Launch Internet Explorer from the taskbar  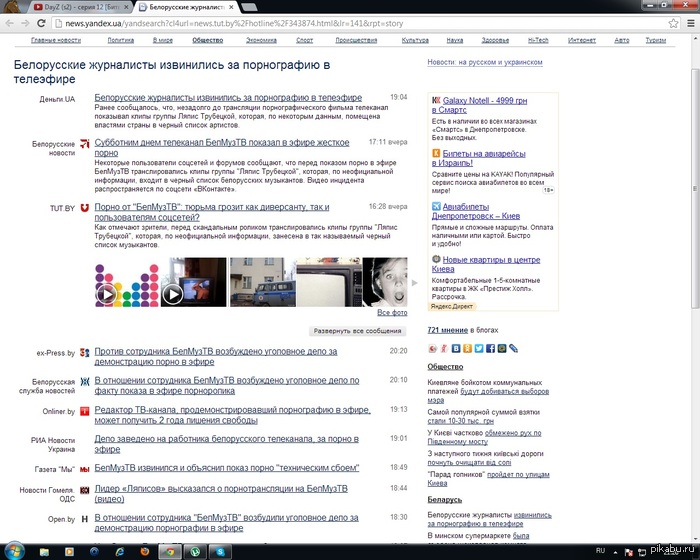120,552
